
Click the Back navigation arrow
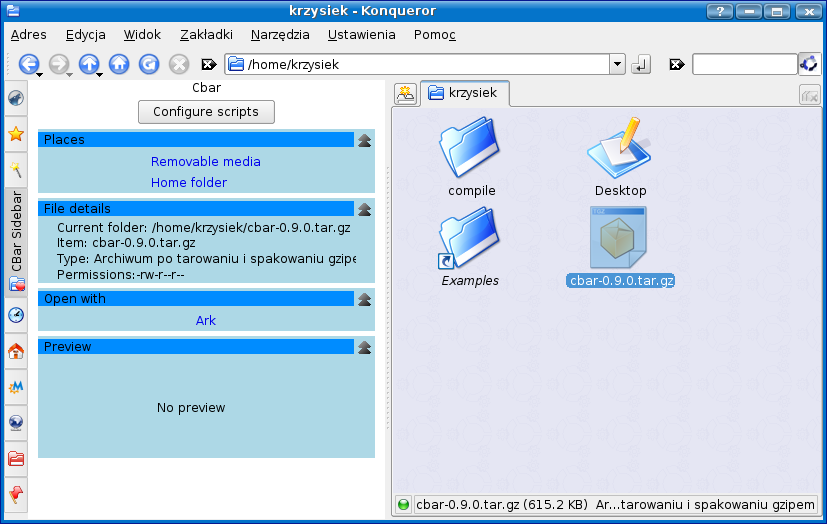[x=27, y=64]
